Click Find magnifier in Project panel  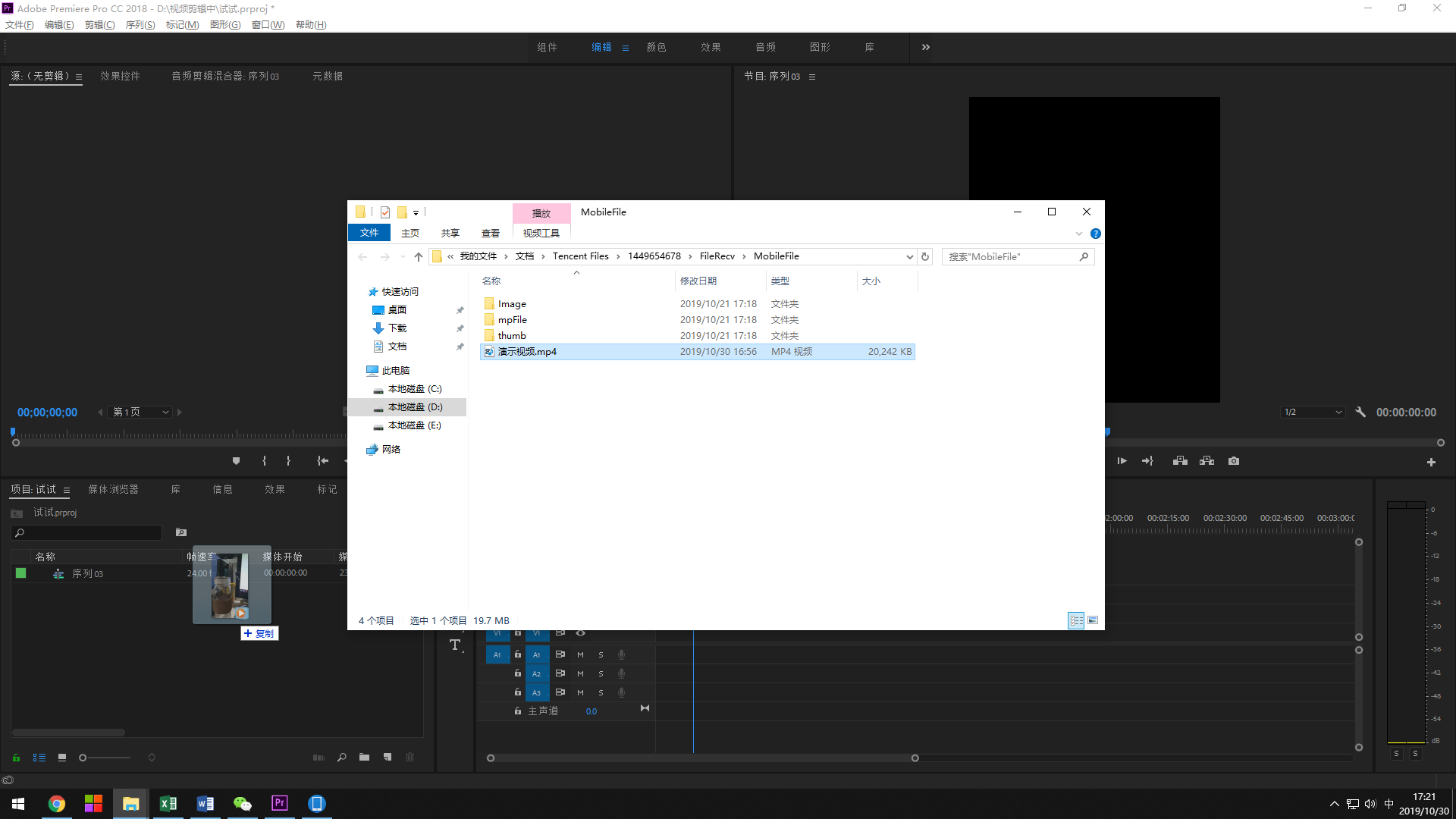[342, 758]
